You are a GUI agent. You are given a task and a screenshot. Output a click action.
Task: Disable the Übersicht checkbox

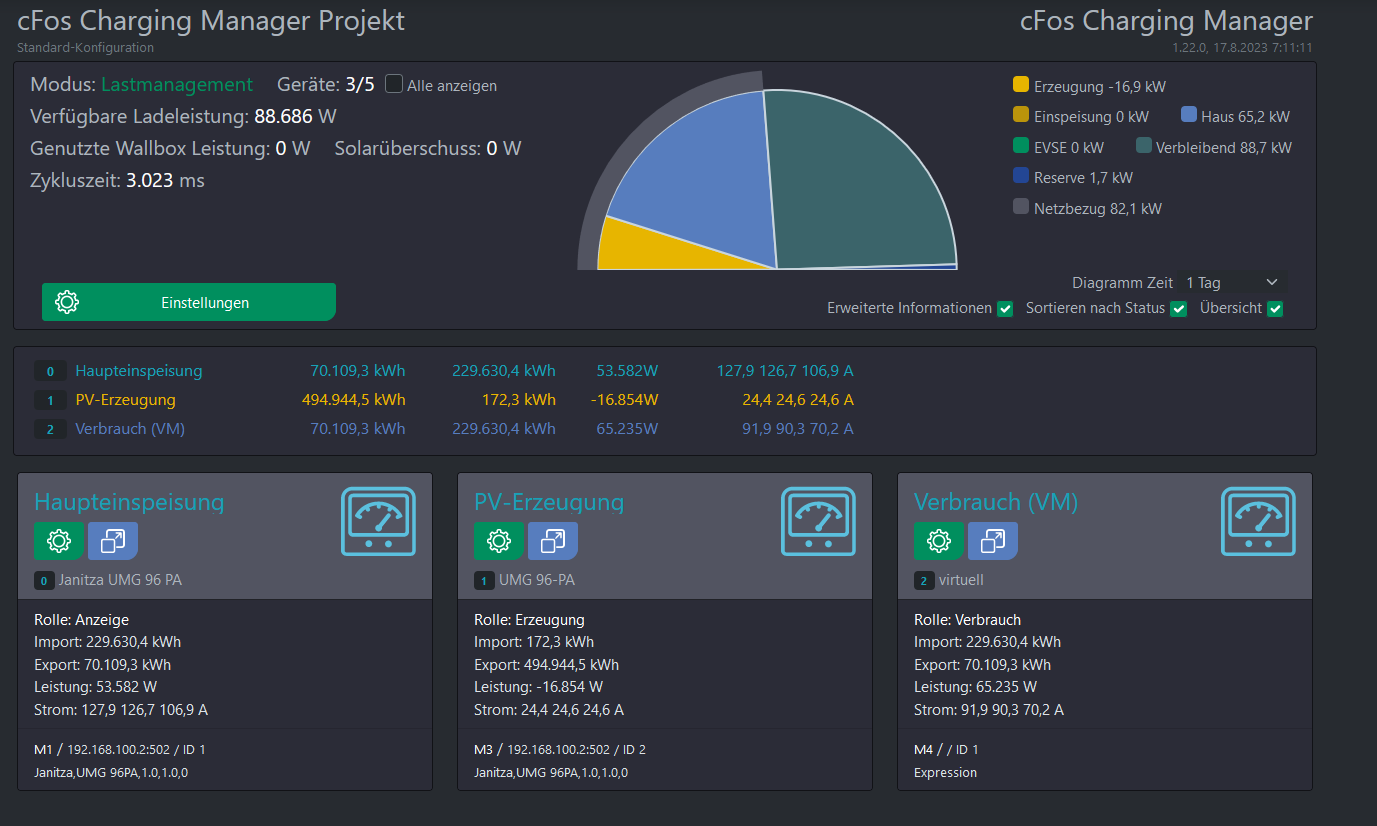1275,309
